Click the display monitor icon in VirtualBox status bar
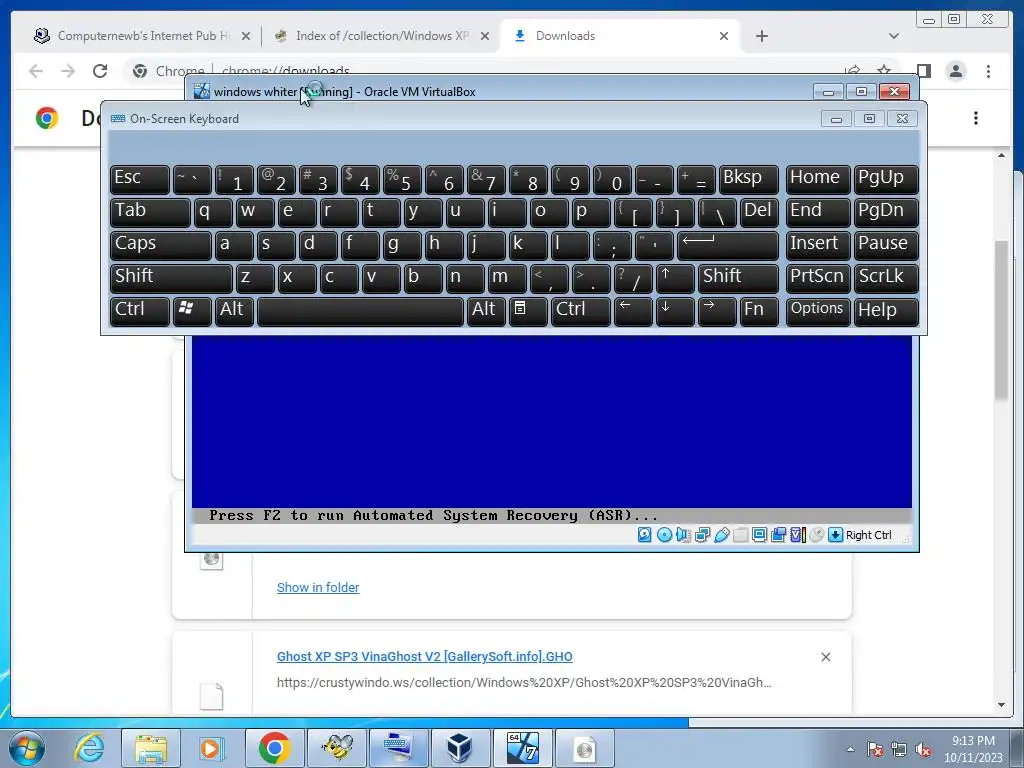1024x768 pixels. coord(760,535)
